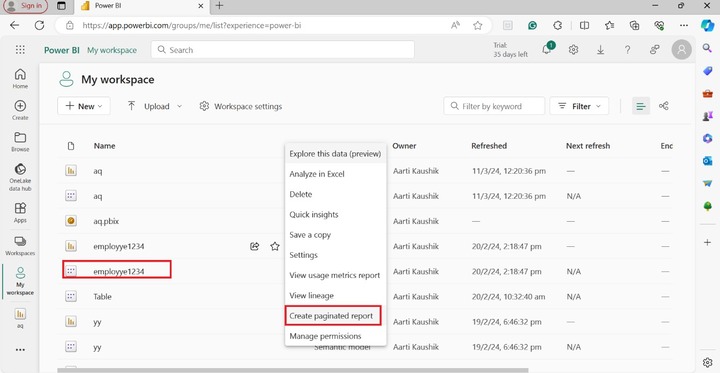Add this page to browser favorites
720x373 pixels.
click(x=478, y=25)
